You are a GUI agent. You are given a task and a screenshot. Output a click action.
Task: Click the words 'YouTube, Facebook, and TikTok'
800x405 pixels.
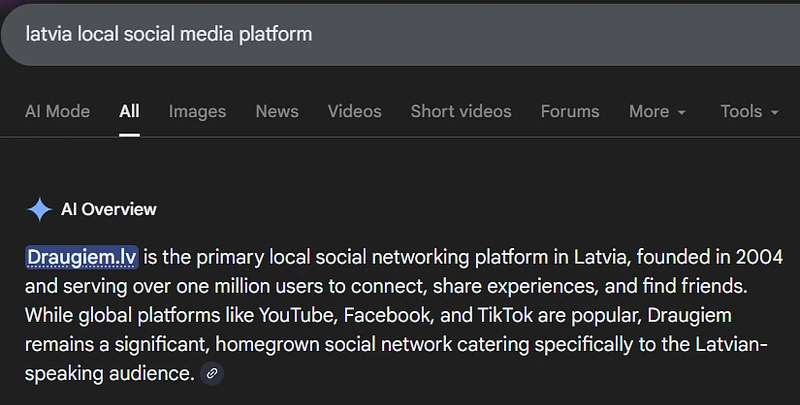pyautogui.click(x=398, y=315)
